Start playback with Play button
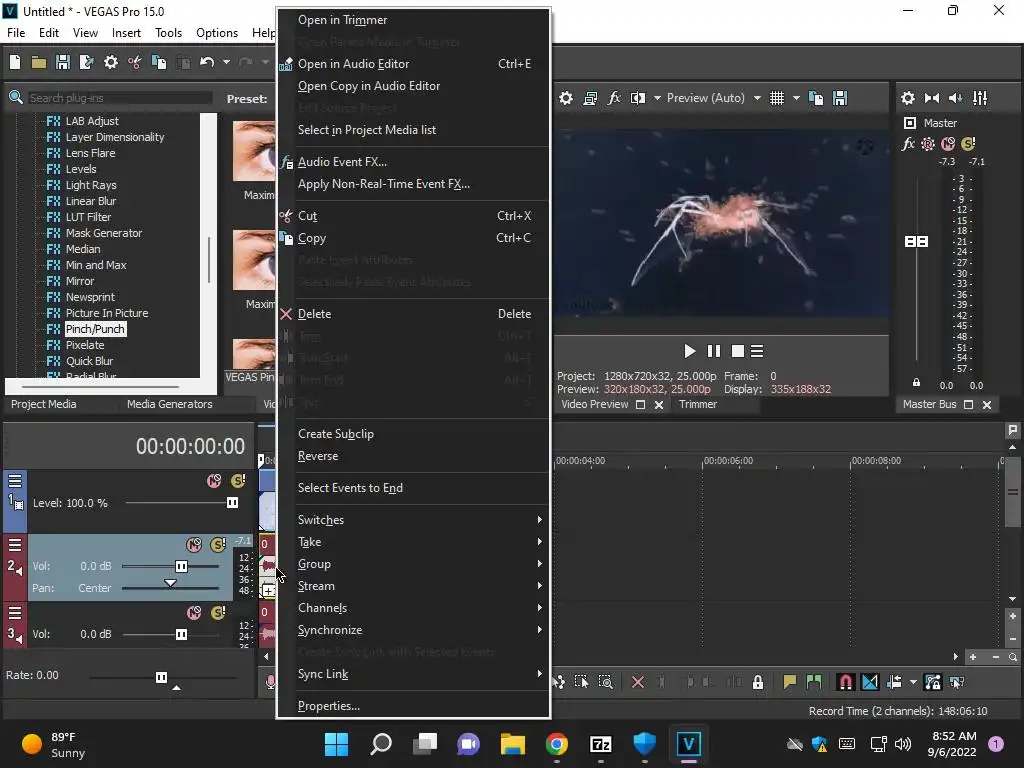Viewport: 1024px width, 768px height. [x=690, y=351]
